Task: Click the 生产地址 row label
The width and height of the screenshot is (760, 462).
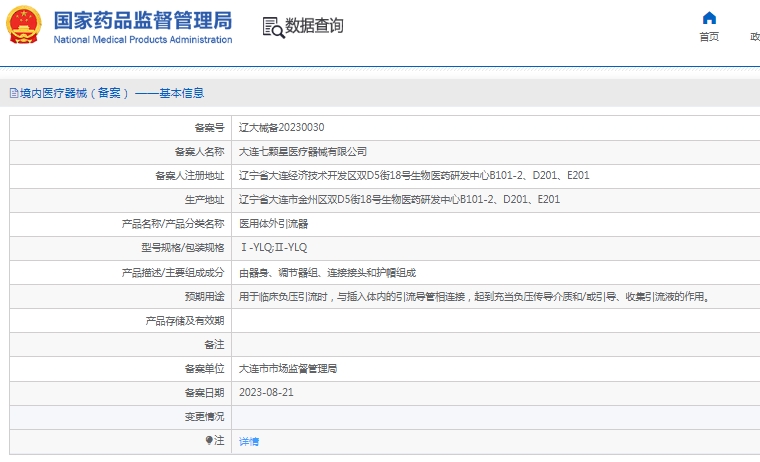Action: pyautogui.click(x=205, y=199)
